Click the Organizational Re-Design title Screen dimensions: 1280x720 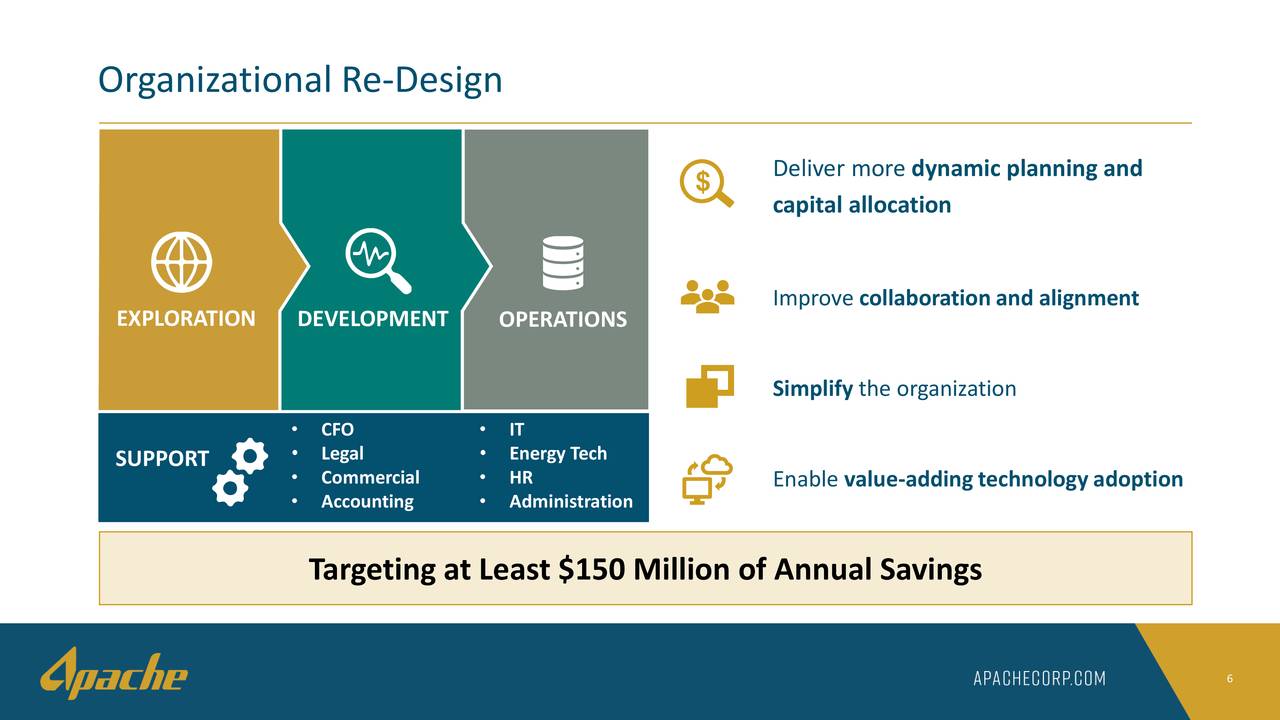coord(299,80)
